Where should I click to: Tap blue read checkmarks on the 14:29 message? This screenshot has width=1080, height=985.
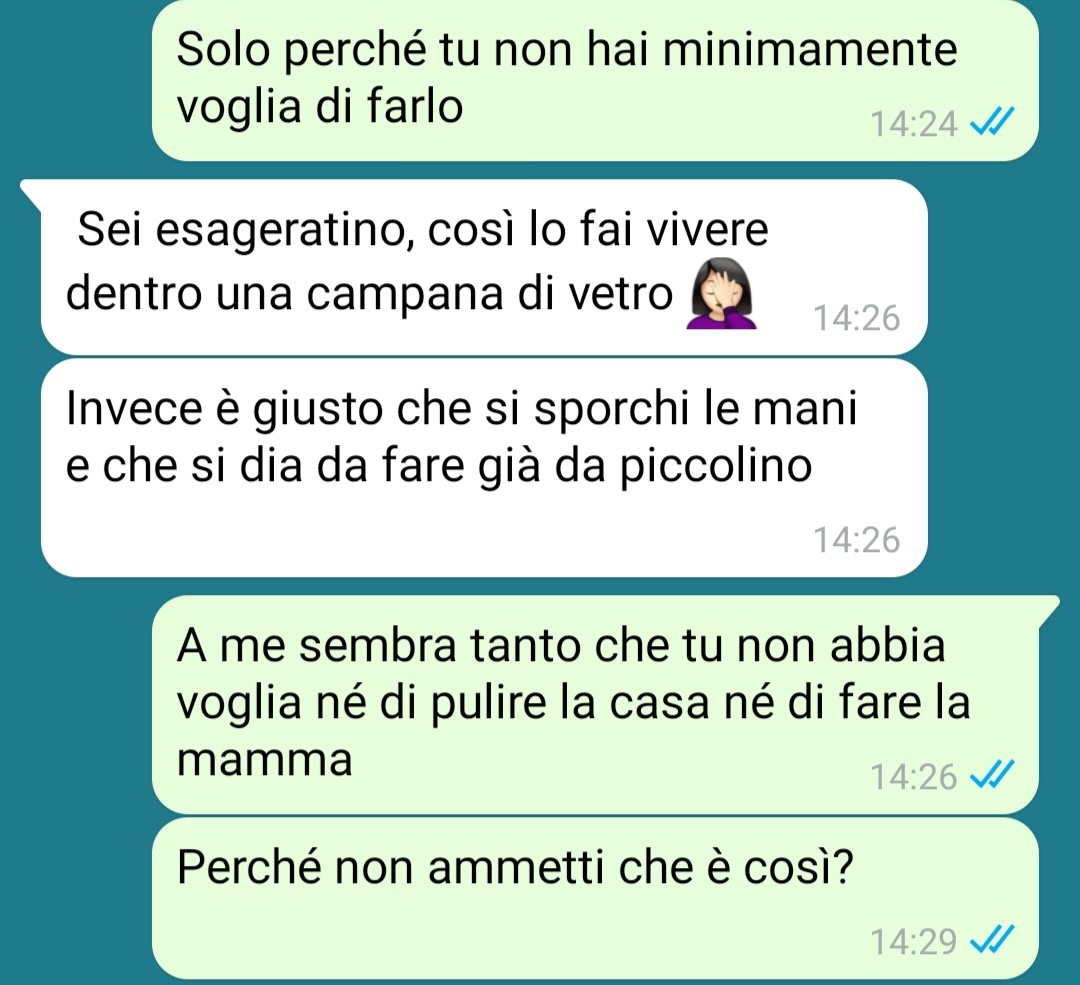[x=991, y=940]
